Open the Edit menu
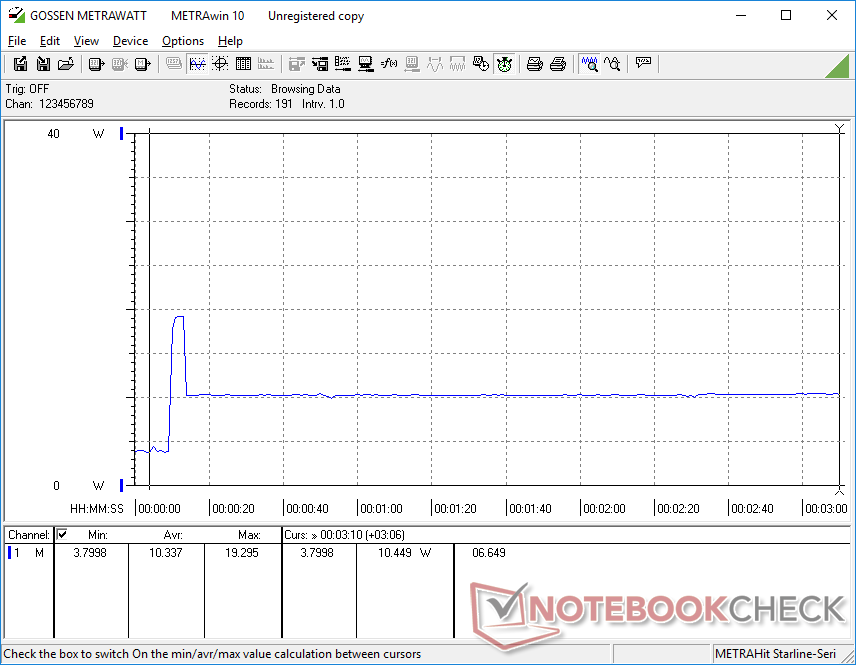The width and height of the screenshot is (856, 665). click(50, 41)
